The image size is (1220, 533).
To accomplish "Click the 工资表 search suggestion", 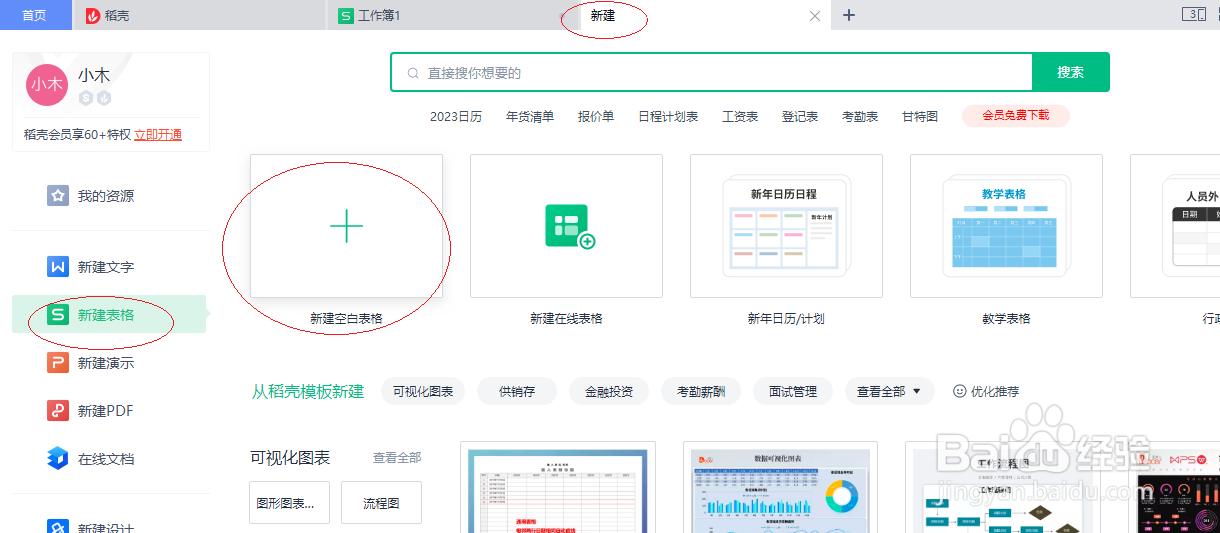I will pos(740,116).
